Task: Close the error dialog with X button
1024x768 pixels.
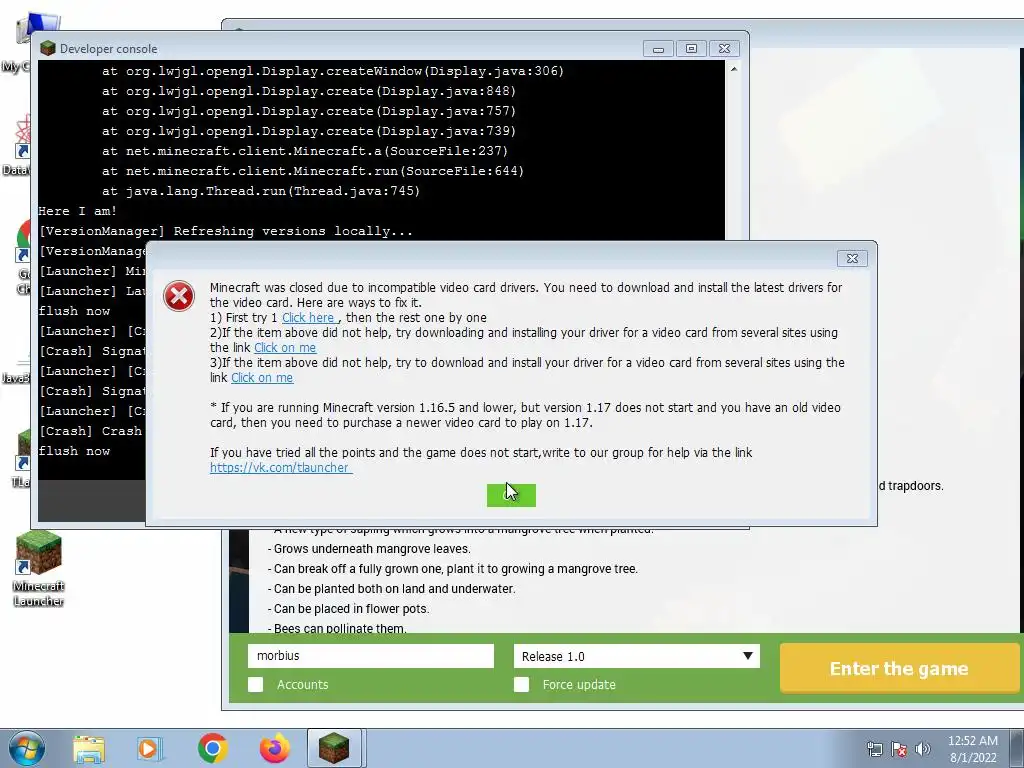Action: (x=852, y=259)
